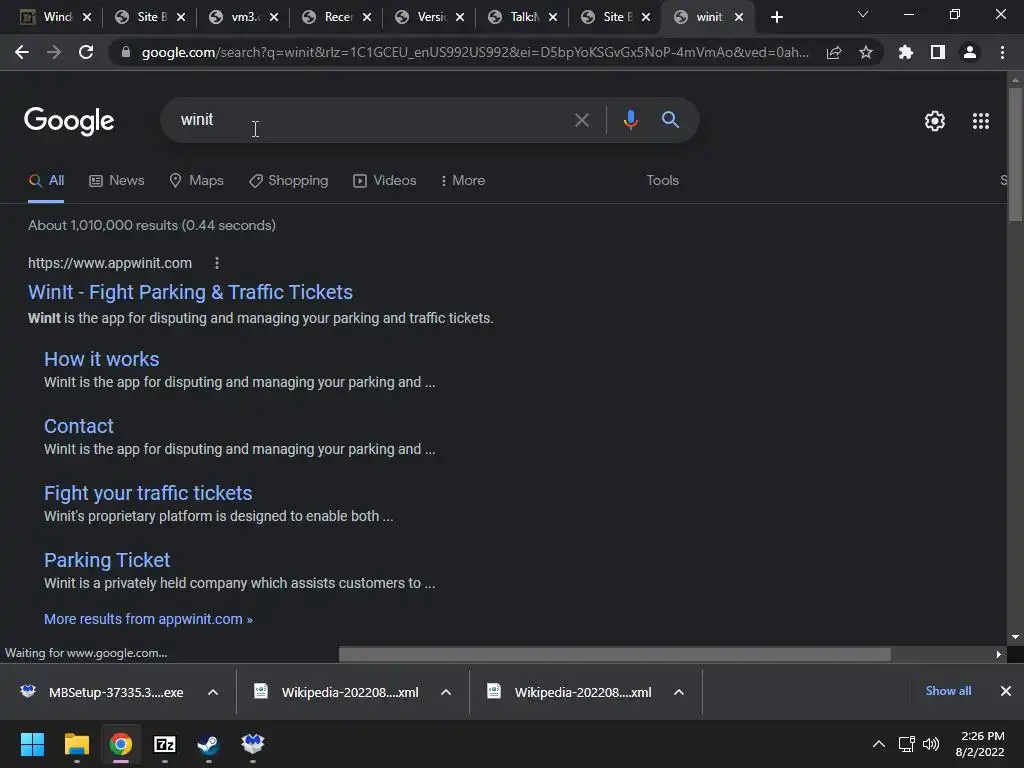The image size is (1024, 768).
Task: Open the 'How it works' sitelink
Action: click(x=101, y=359)
